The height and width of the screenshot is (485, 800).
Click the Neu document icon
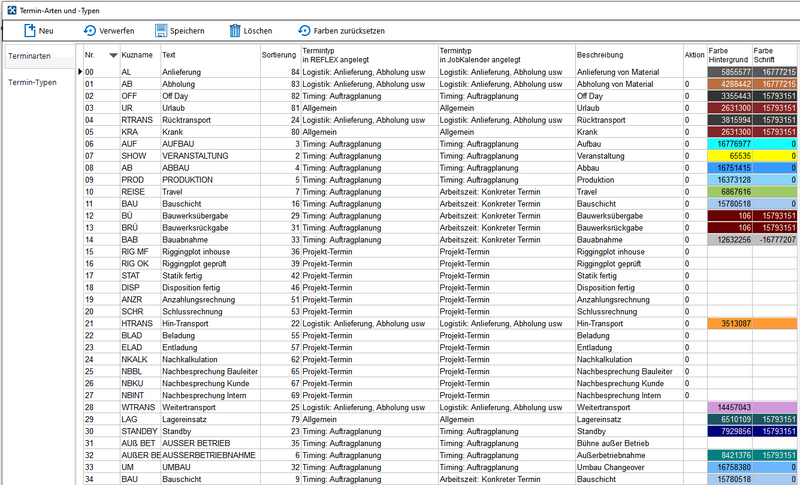30,31
